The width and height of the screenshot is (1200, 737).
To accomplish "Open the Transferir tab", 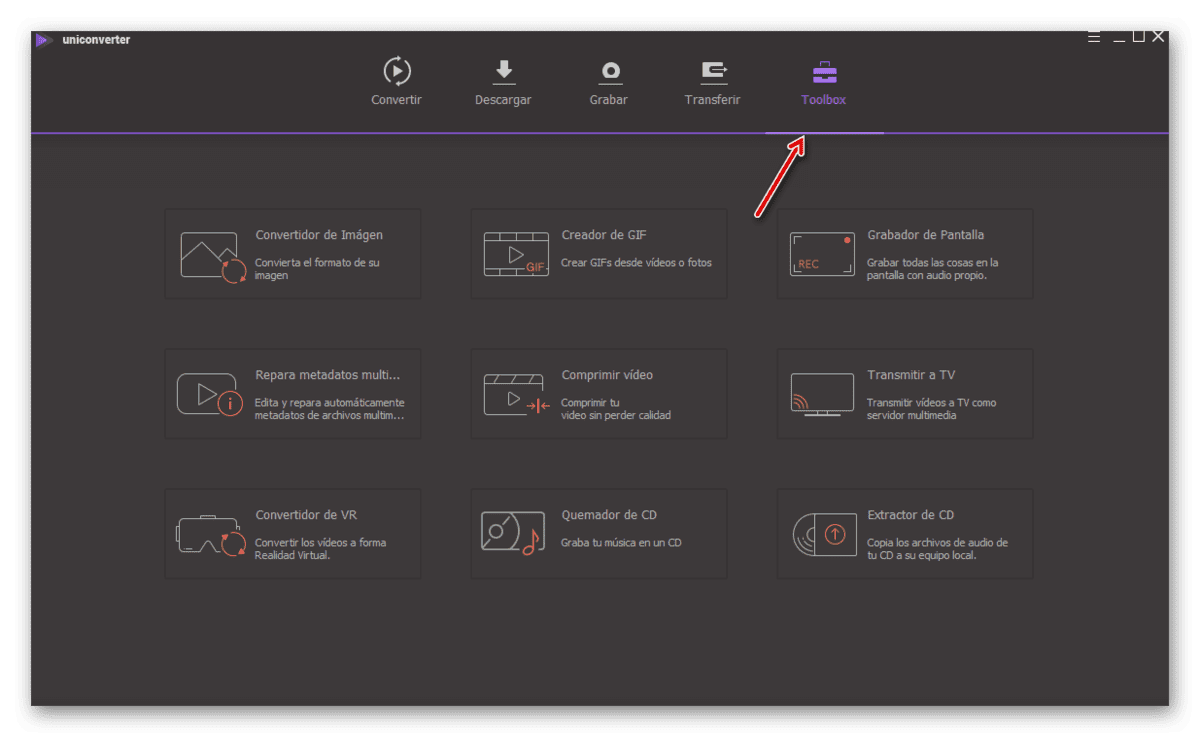I will click(x=712, y=82).
